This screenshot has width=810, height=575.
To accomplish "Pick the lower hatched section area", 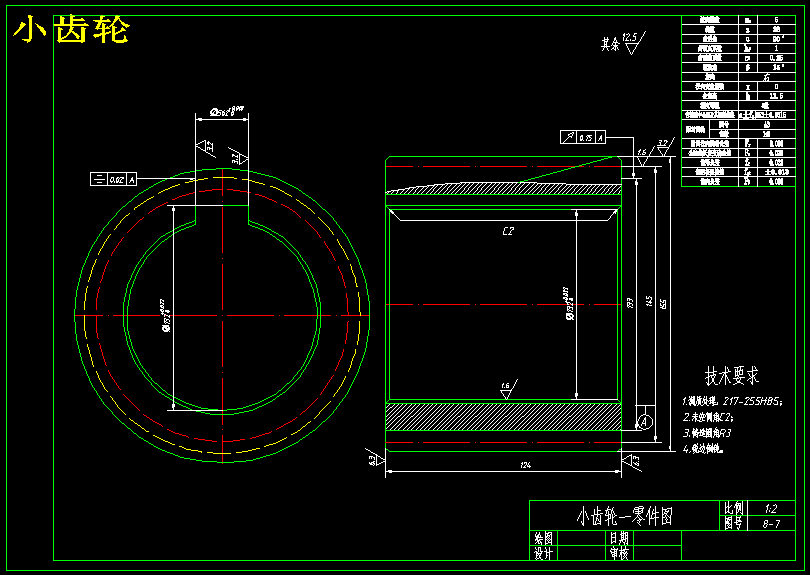I will coord(504,416).
